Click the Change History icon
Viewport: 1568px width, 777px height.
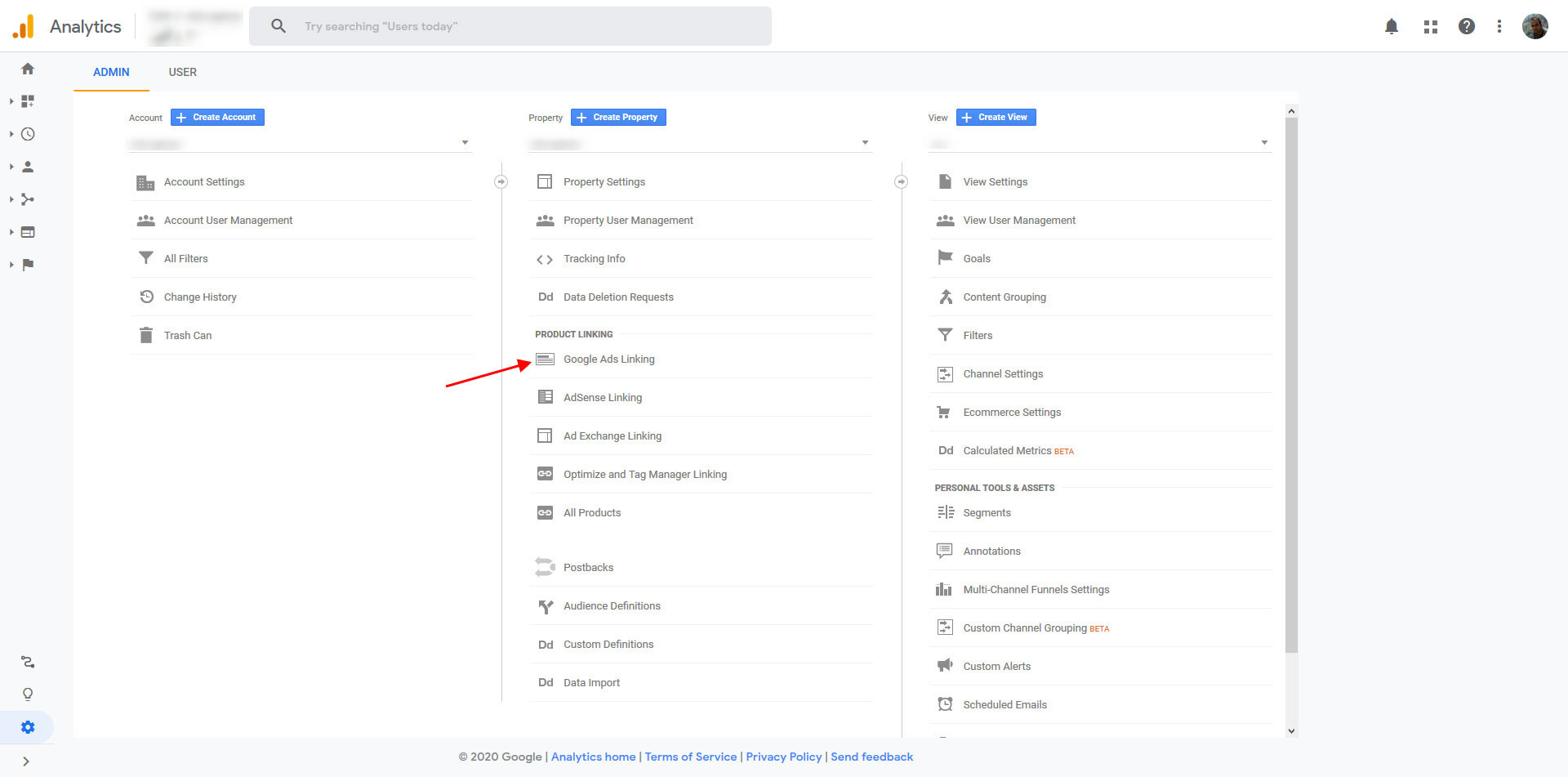click(x=146, y=297)
